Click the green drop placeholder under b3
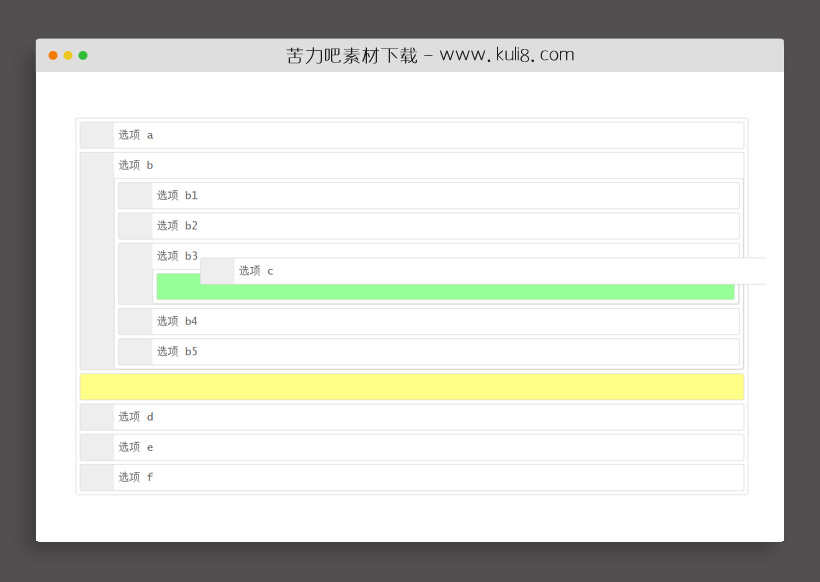Screen dimensions: 820x582 [445, 292]
